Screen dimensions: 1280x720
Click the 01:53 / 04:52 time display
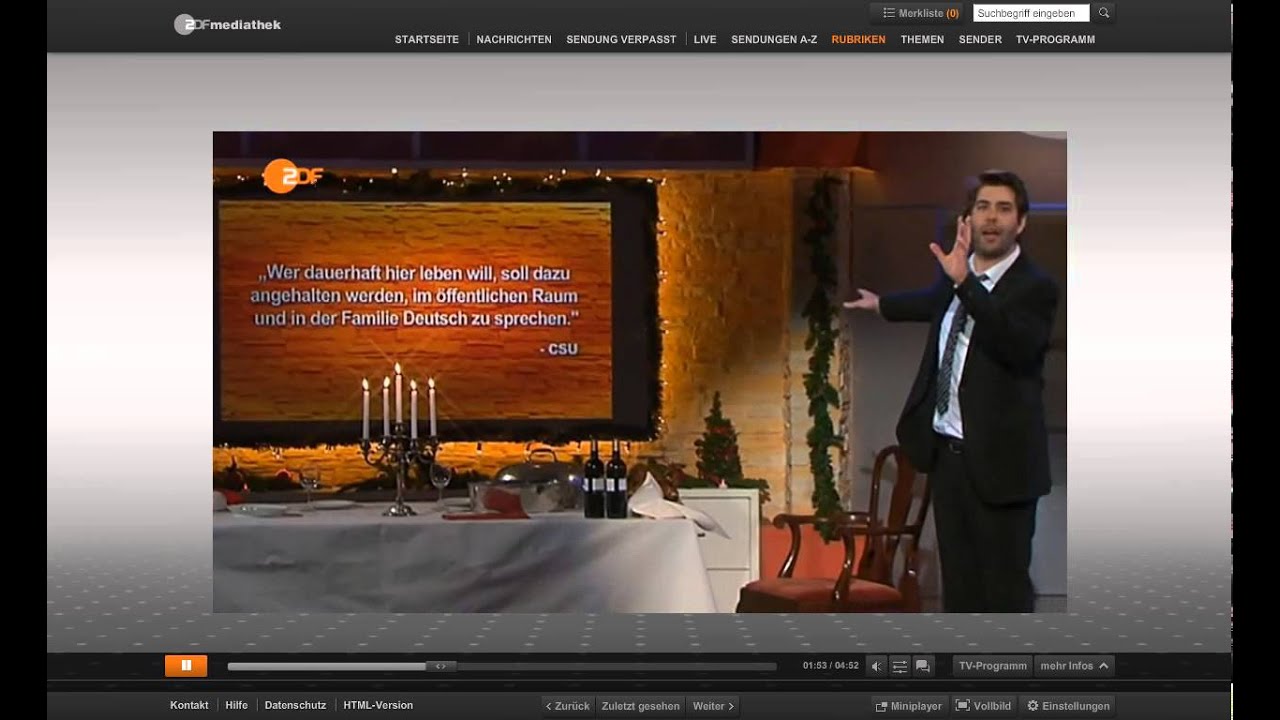click(830, 666)
